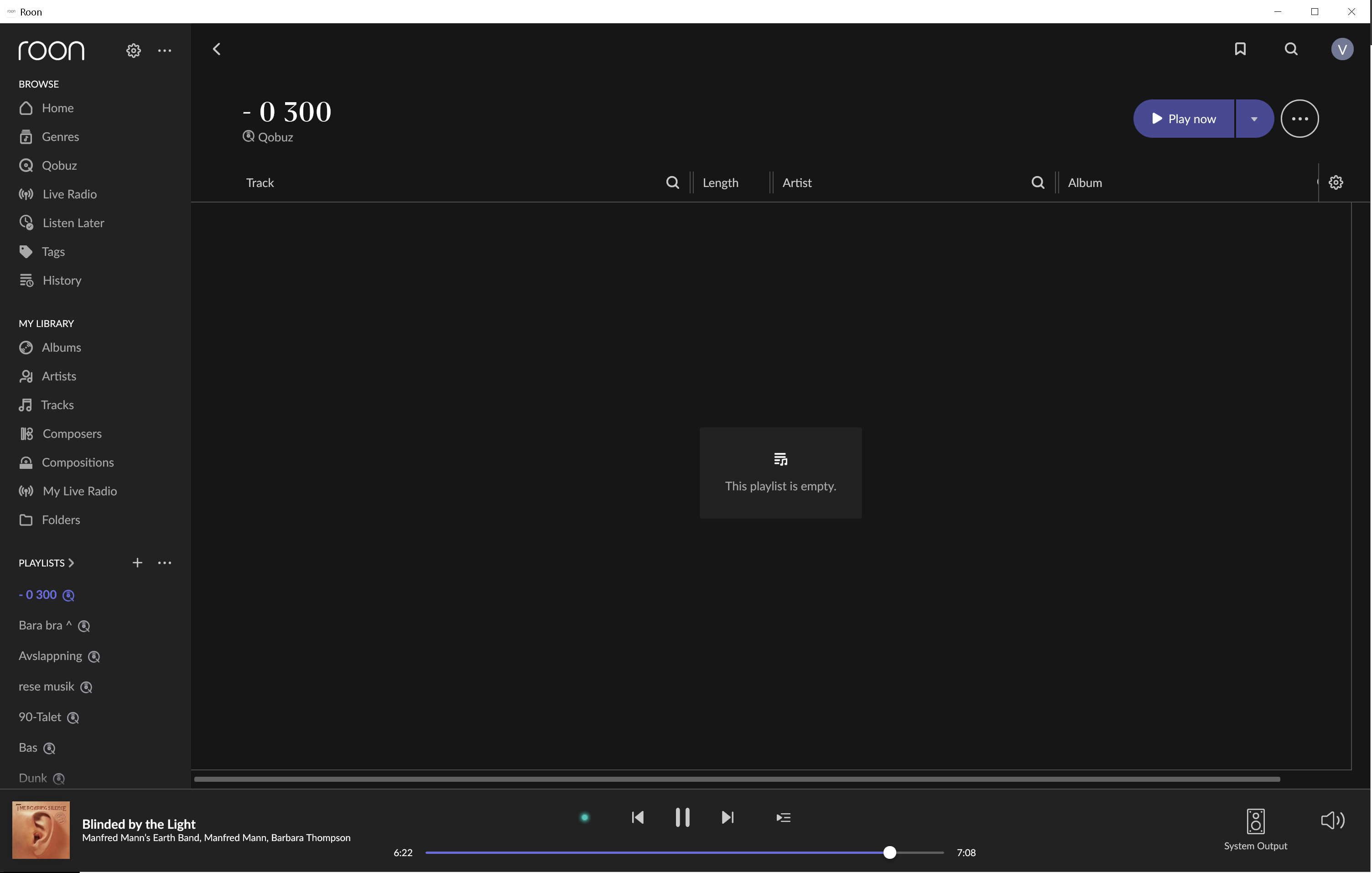Viewport: 1372px width, 873px height.
Task: Open Listen Later in the sidebar
Action: coord(62,223)
